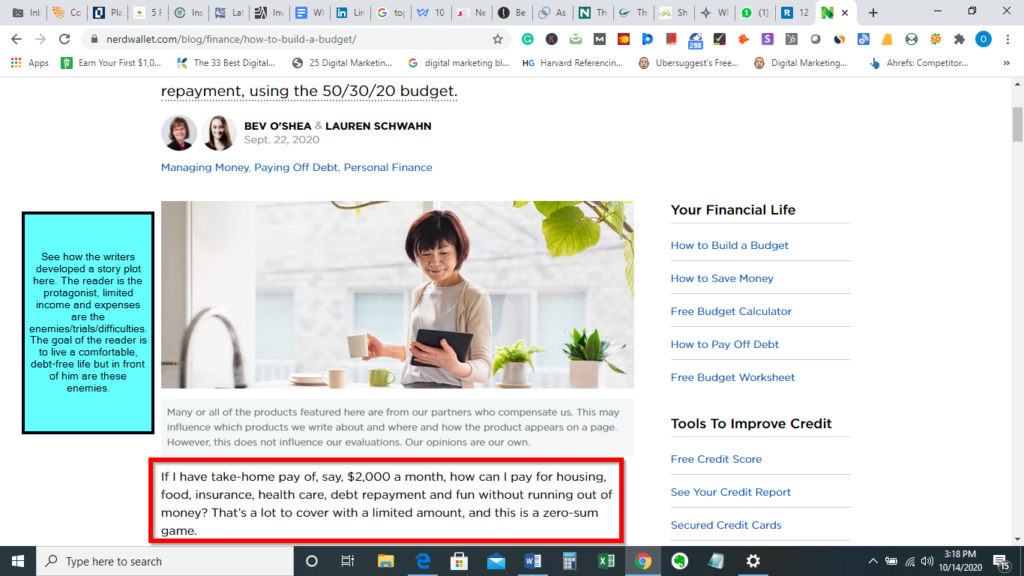Open the Chrome extensions puzzle icon
Viewport: 1024px width, 576px height.
point(960,39)
